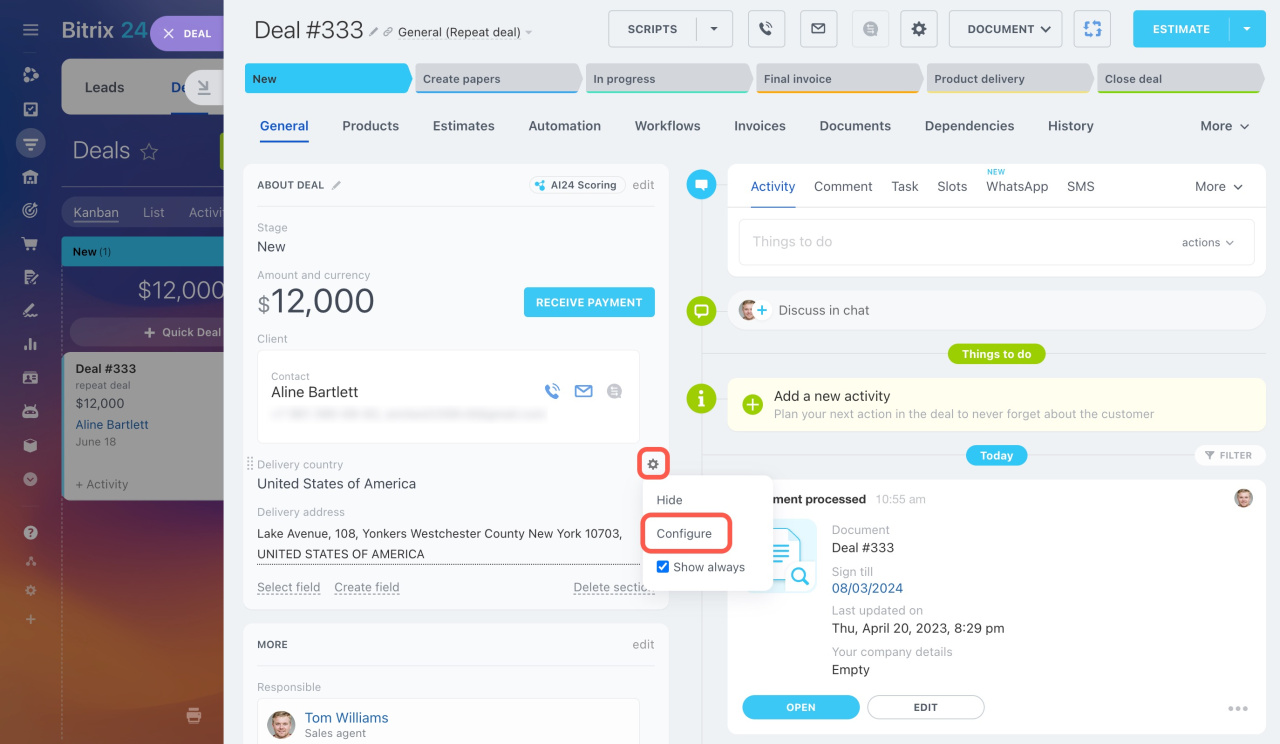Uncheck the Show always checkbox
Image resolution: width=1280 pixels, height=744 pixels.
coord(662,567)
